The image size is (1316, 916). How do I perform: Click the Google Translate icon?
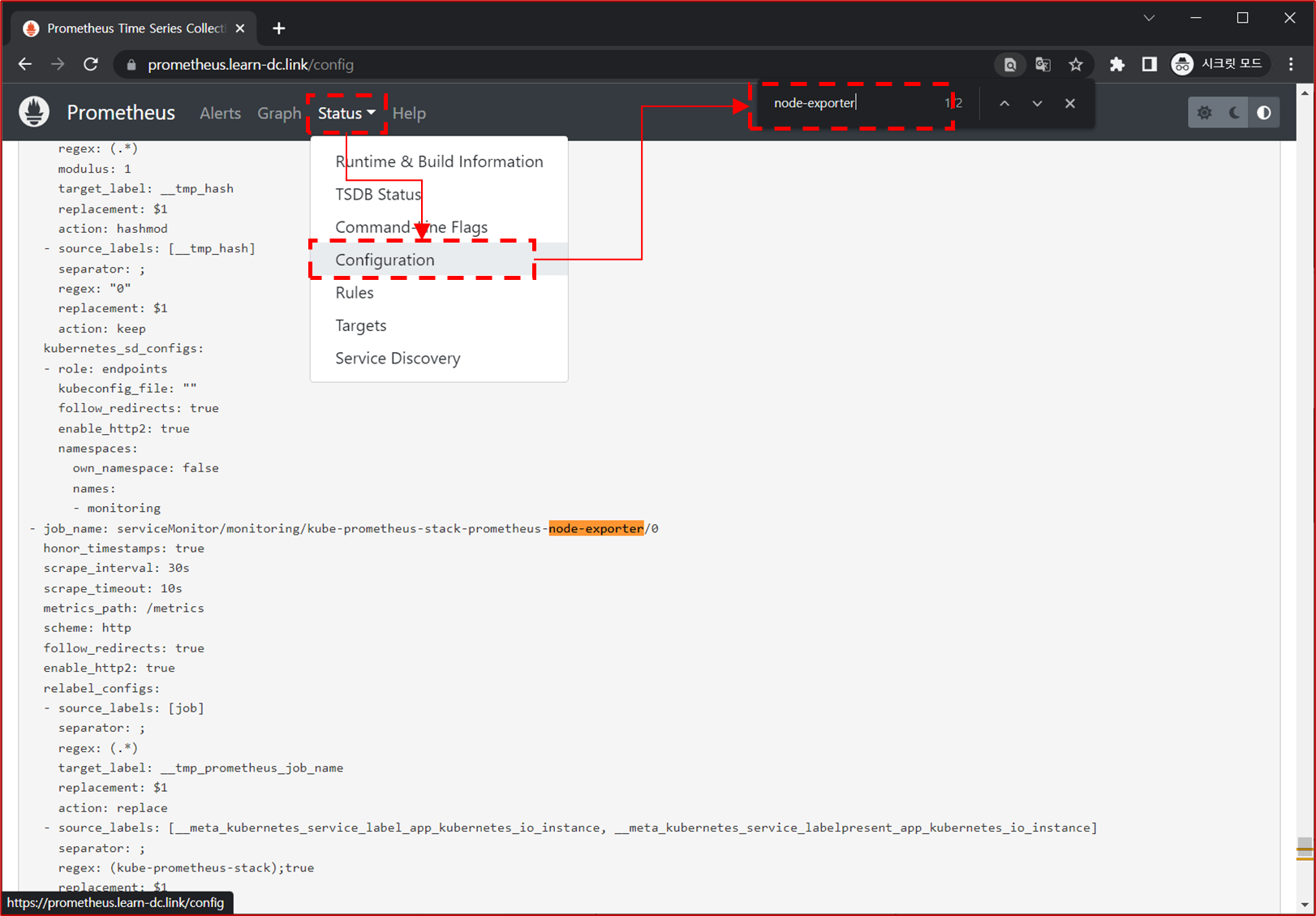[1043, 64]
